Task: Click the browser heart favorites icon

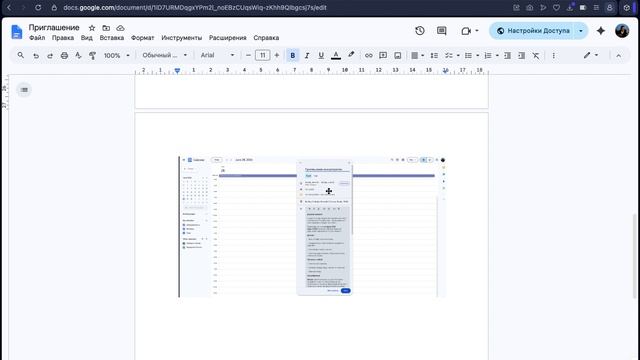Action: click(556, 7)
